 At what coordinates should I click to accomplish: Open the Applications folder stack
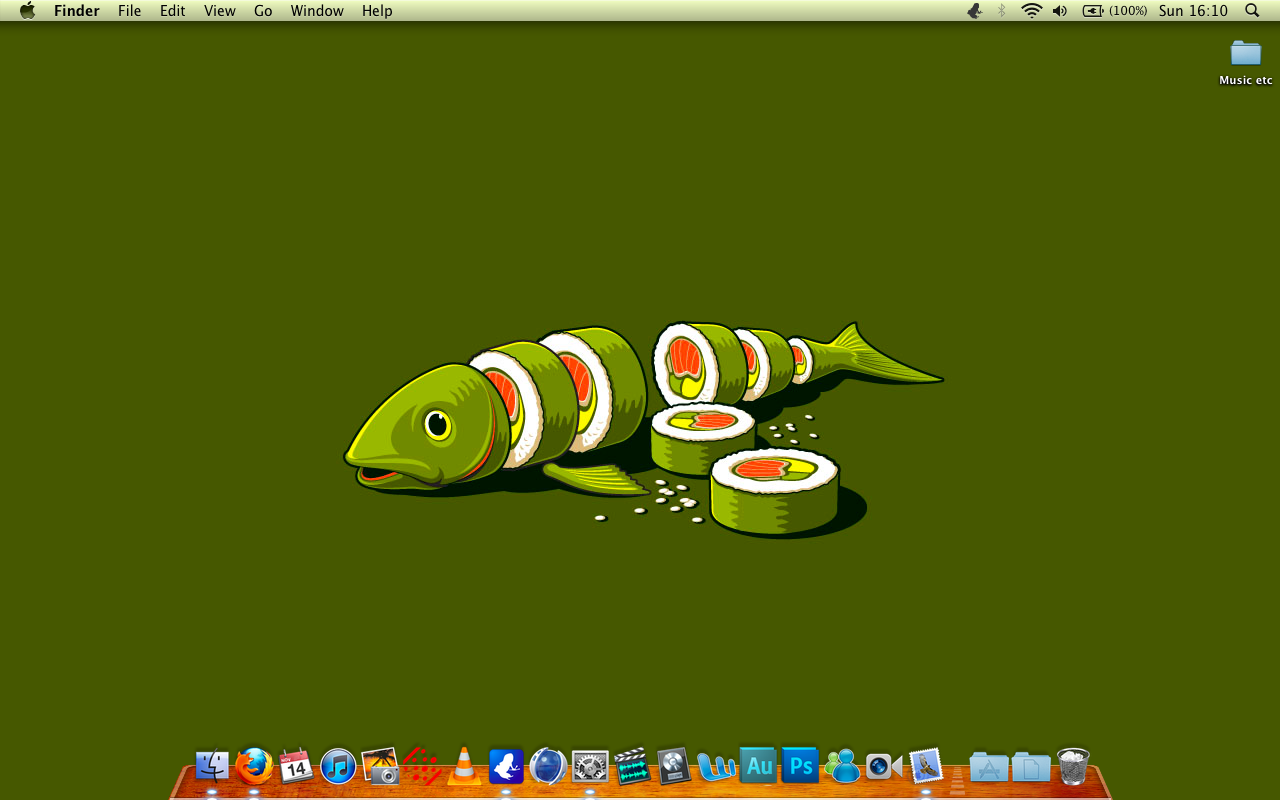pos(989,767)
